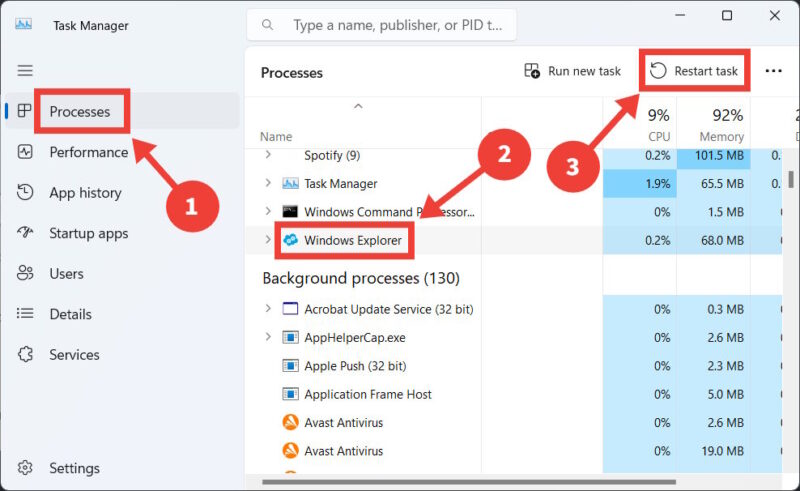800x491 pixels.
Task: Click the horizontal scrollbar at bottom
Action: click(x=500, y=480)
